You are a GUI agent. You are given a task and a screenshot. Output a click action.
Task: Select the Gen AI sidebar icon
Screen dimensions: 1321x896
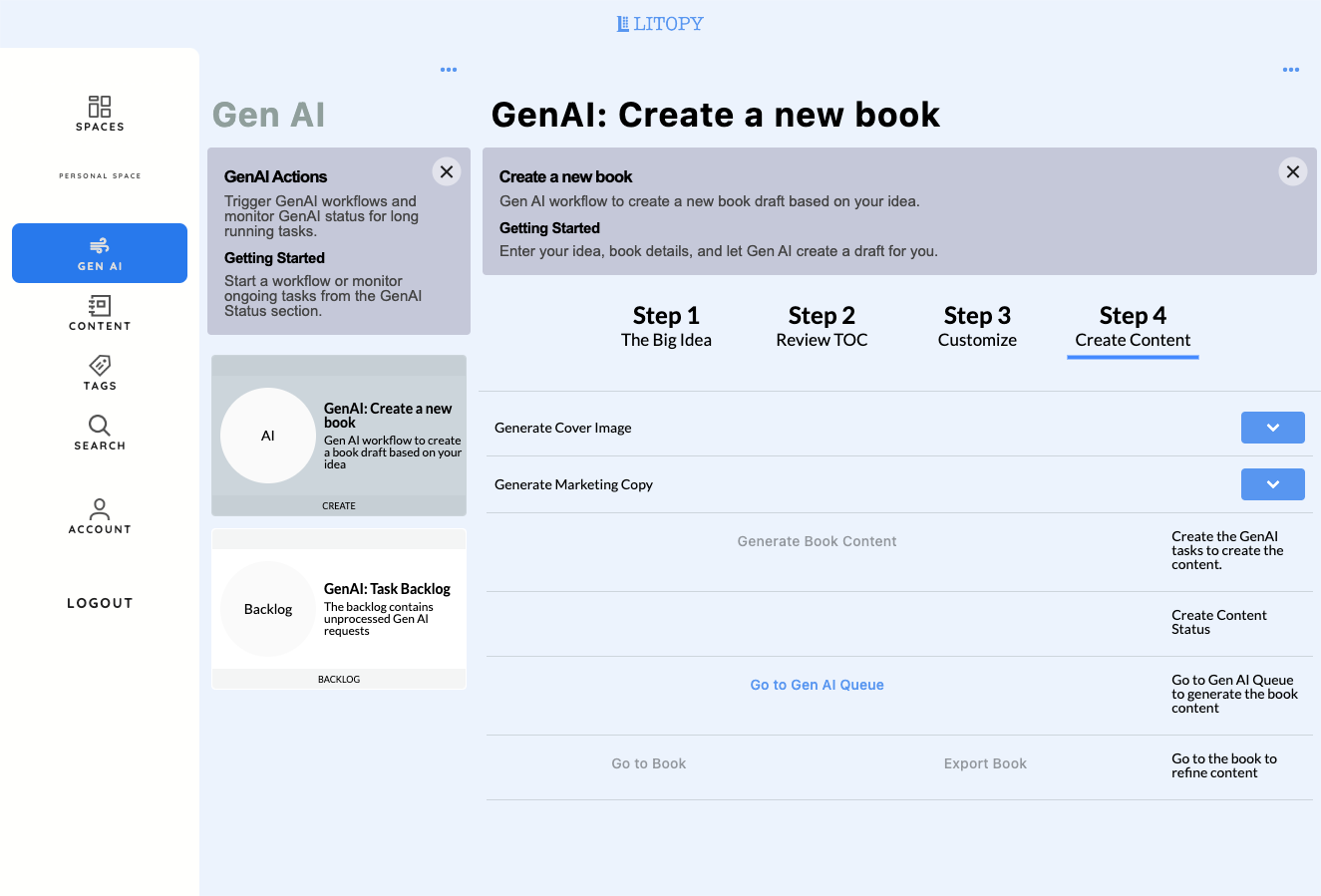(x=100, y=246)
